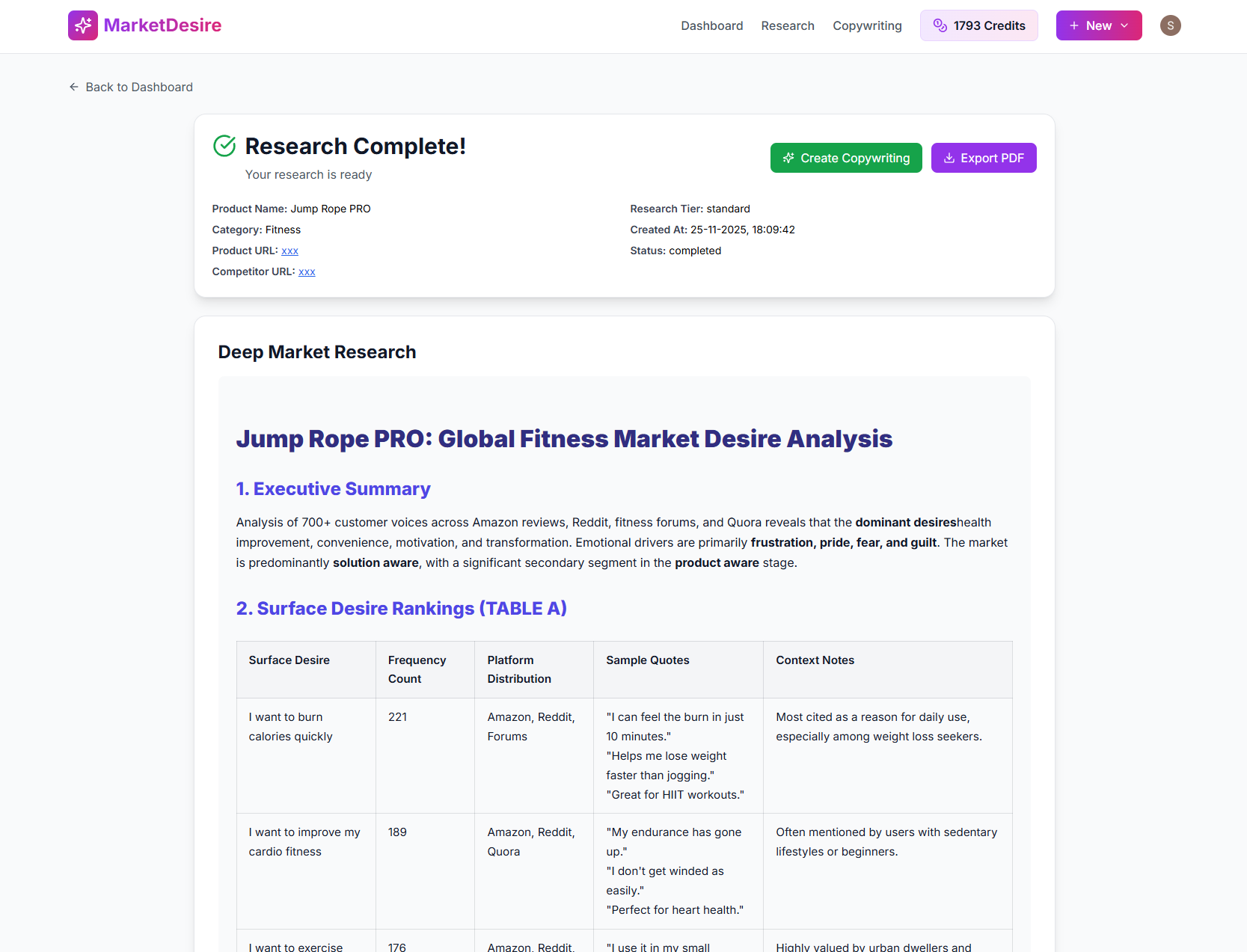The height and width of the screenshot is (952, 1247).
Task: Click the sparkle icon on Create Copywriting
Action: (788, 158)
